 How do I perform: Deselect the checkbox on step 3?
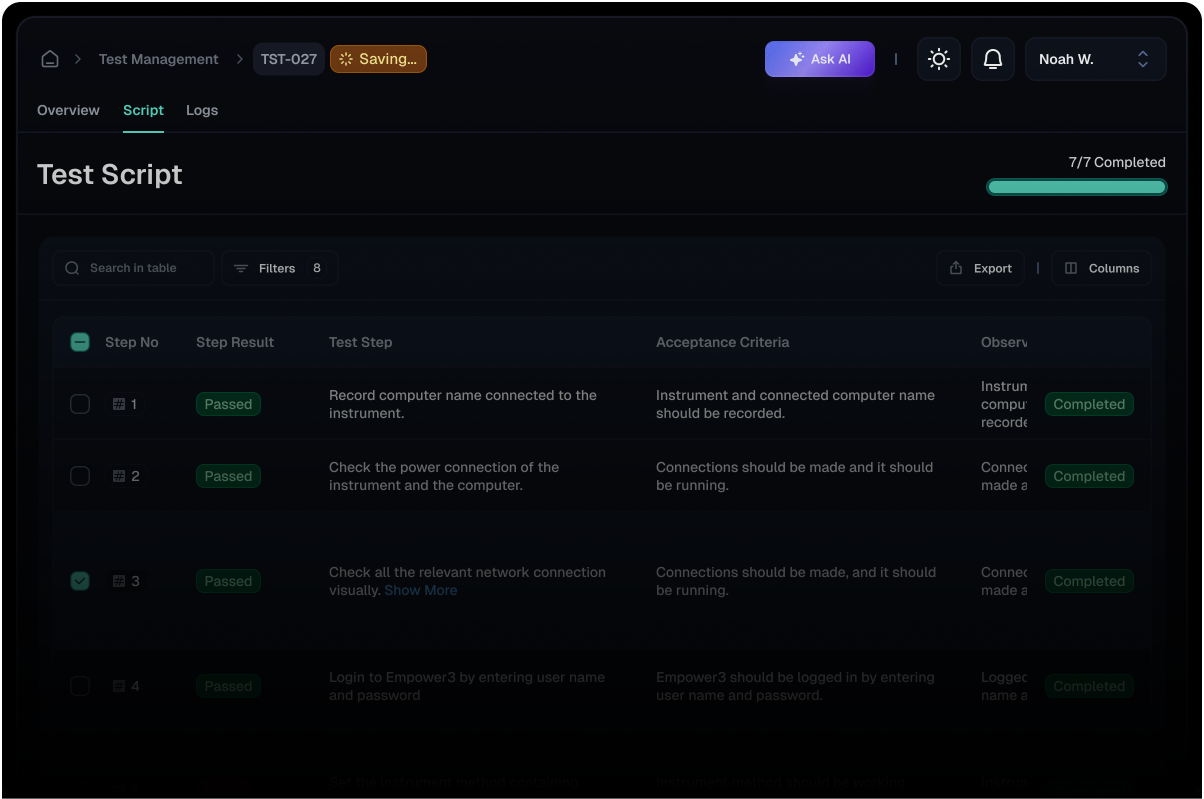pyautogui.click(x=79, y=580)
